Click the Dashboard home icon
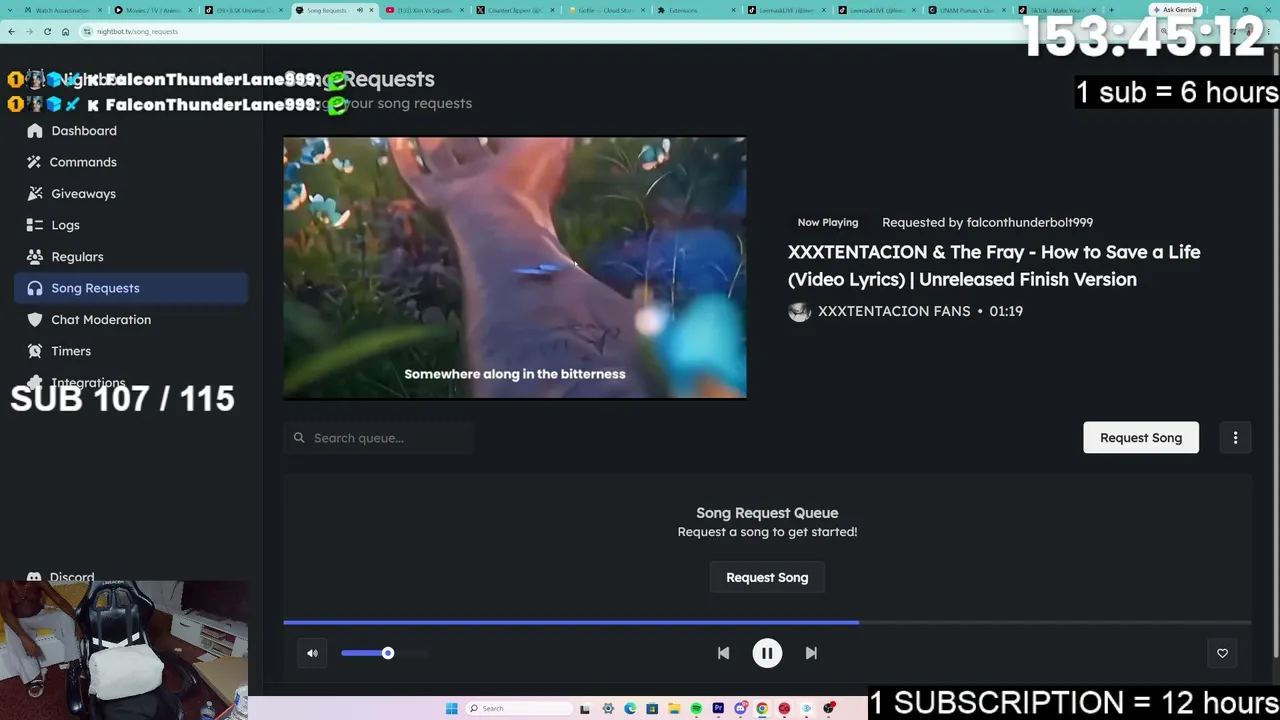Viewport: 1280px width, 720px height. click(35, 131)
